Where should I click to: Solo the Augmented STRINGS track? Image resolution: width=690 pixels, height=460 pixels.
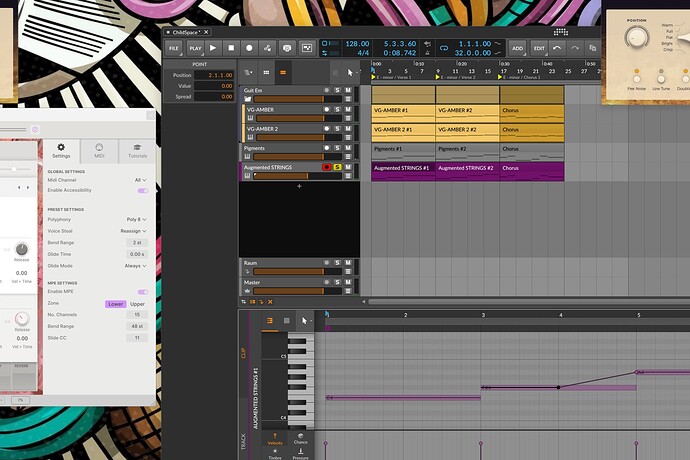pyautogui.click(x=338, y=167)
